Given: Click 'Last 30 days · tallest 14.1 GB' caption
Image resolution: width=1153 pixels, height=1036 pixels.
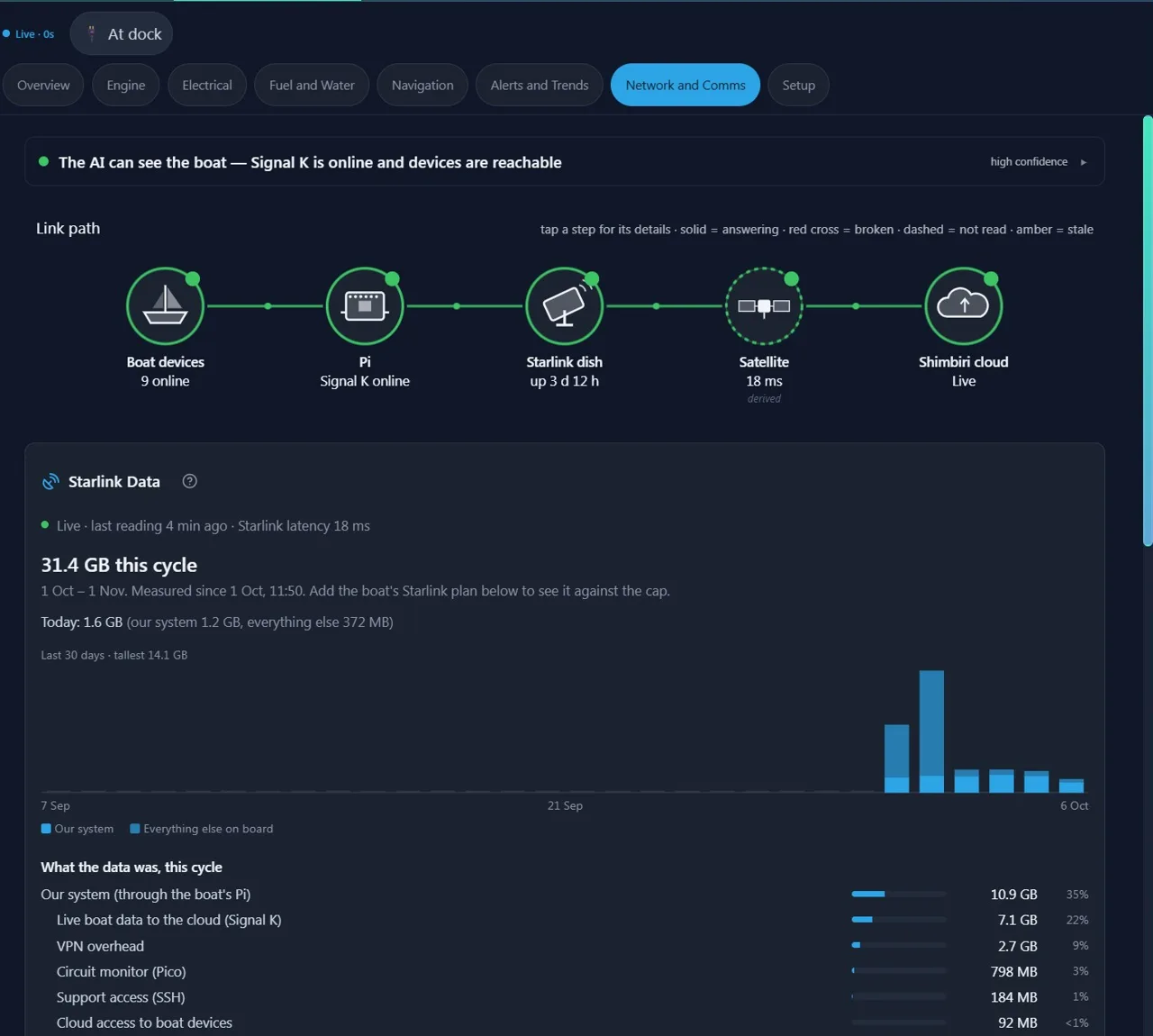Looking at the screenshot, I should point(114,655).
